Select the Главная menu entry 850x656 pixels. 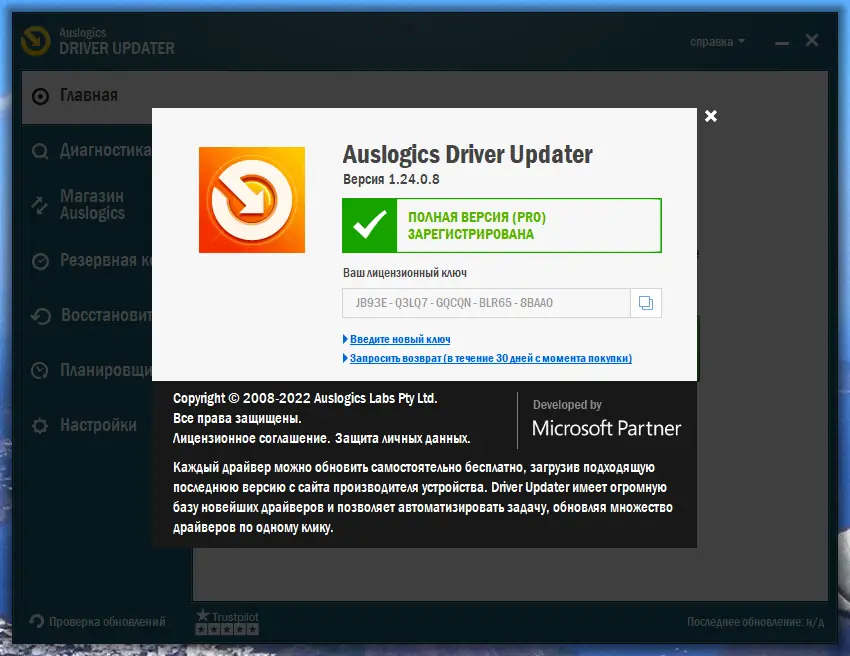coord(87,96)
